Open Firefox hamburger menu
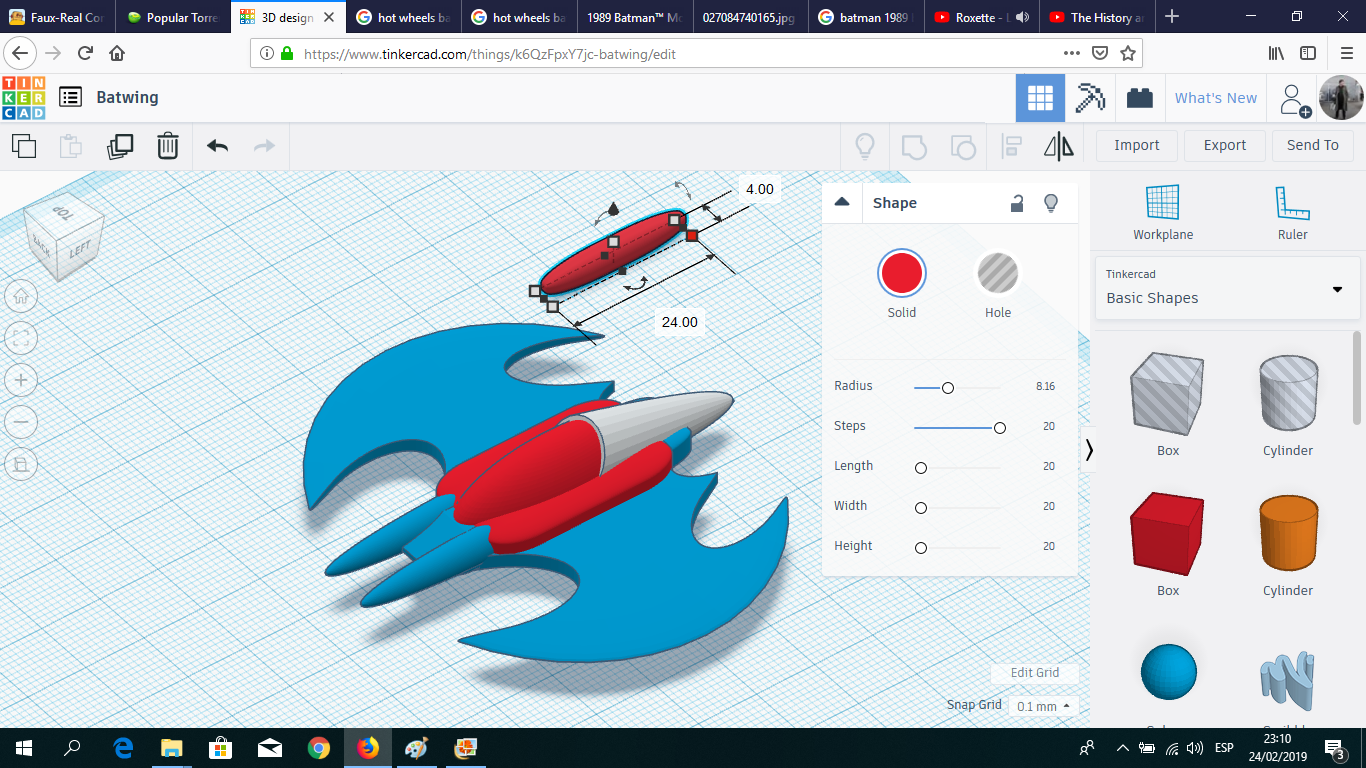Viewport: 1366px width, 768px height. [1346, 53]
